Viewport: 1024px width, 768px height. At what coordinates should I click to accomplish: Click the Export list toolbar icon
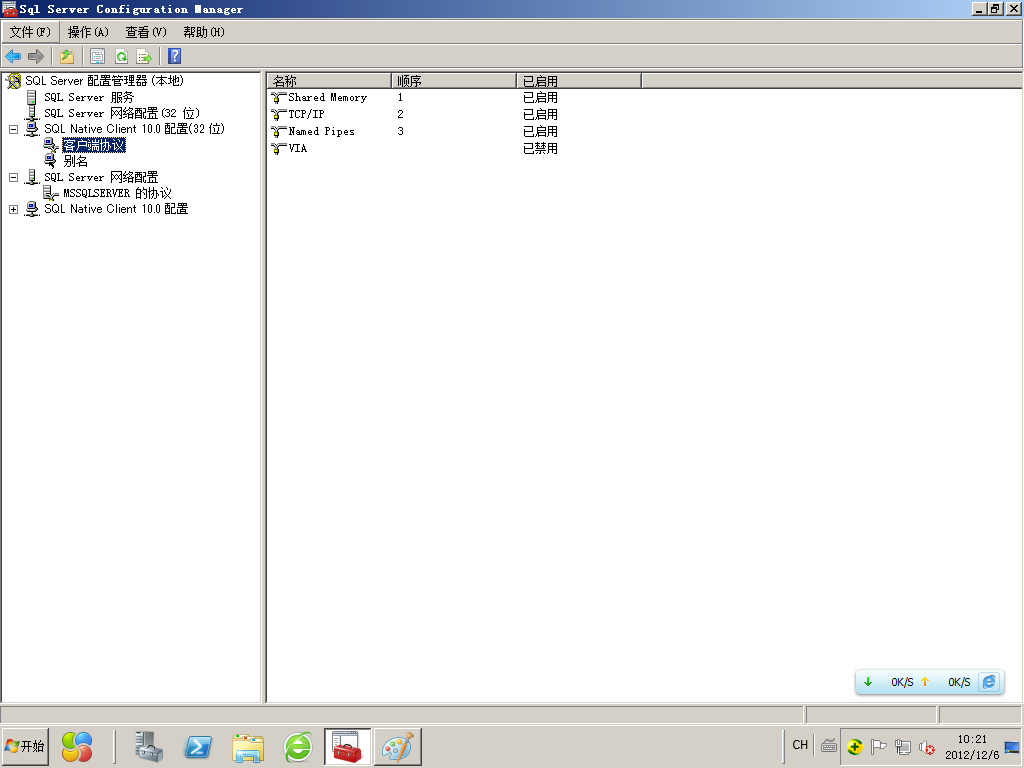(144, 57)
